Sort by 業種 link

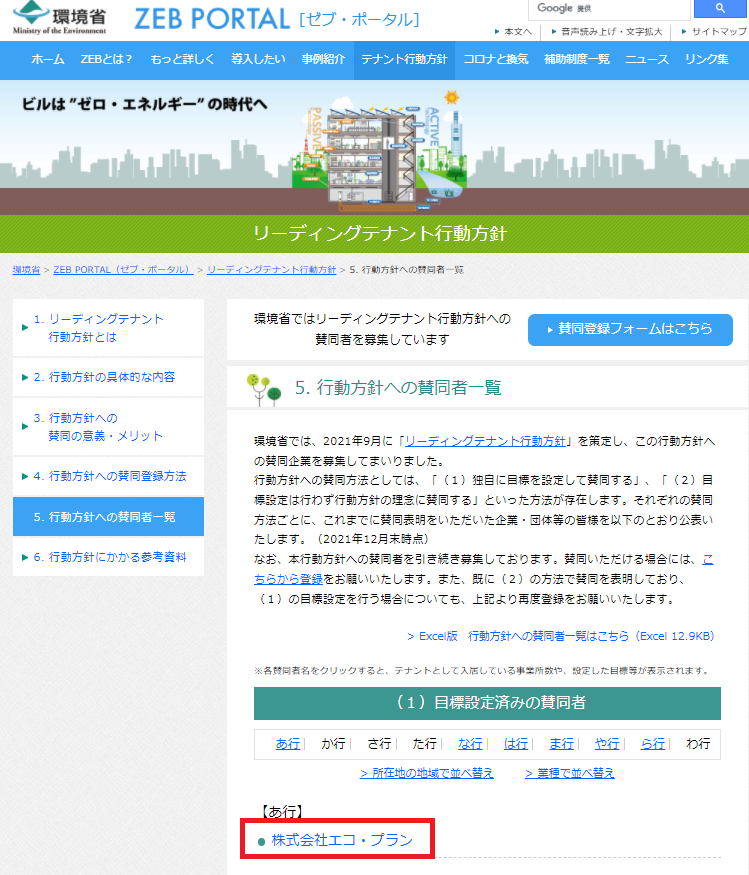(x=570, y=773)
